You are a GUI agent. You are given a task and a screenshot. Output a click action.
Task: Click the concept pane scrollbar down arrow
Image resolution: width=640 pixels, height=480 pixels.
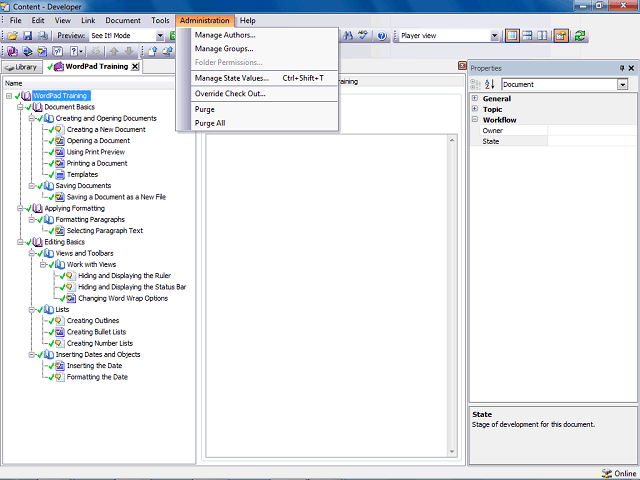pos(452,451)
